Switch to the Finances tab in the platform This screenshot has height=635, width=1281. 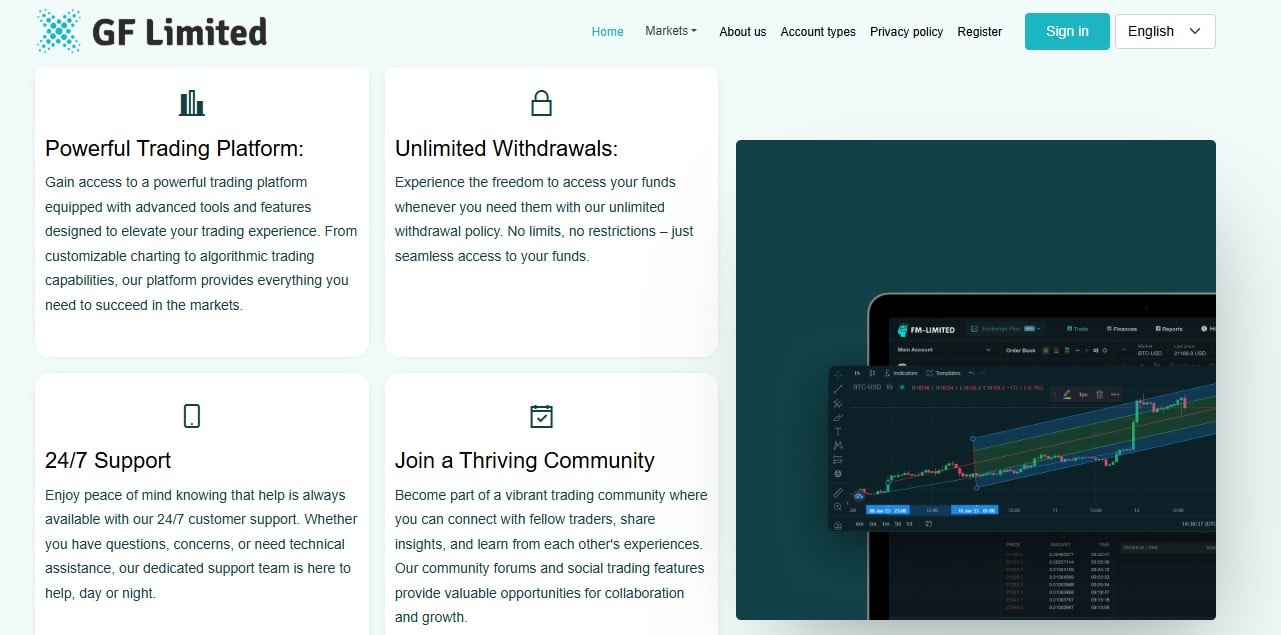pos(1122,329)
